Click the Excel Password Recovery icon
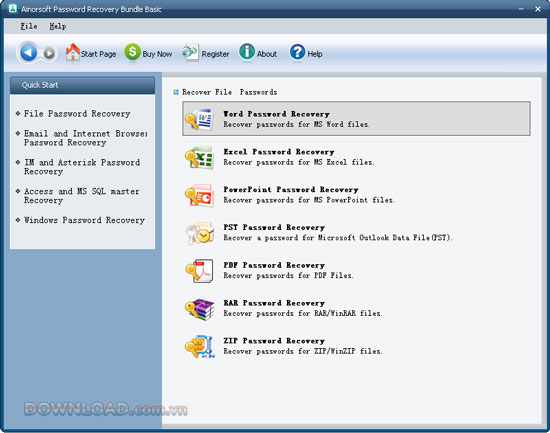 tap(199, 157)
